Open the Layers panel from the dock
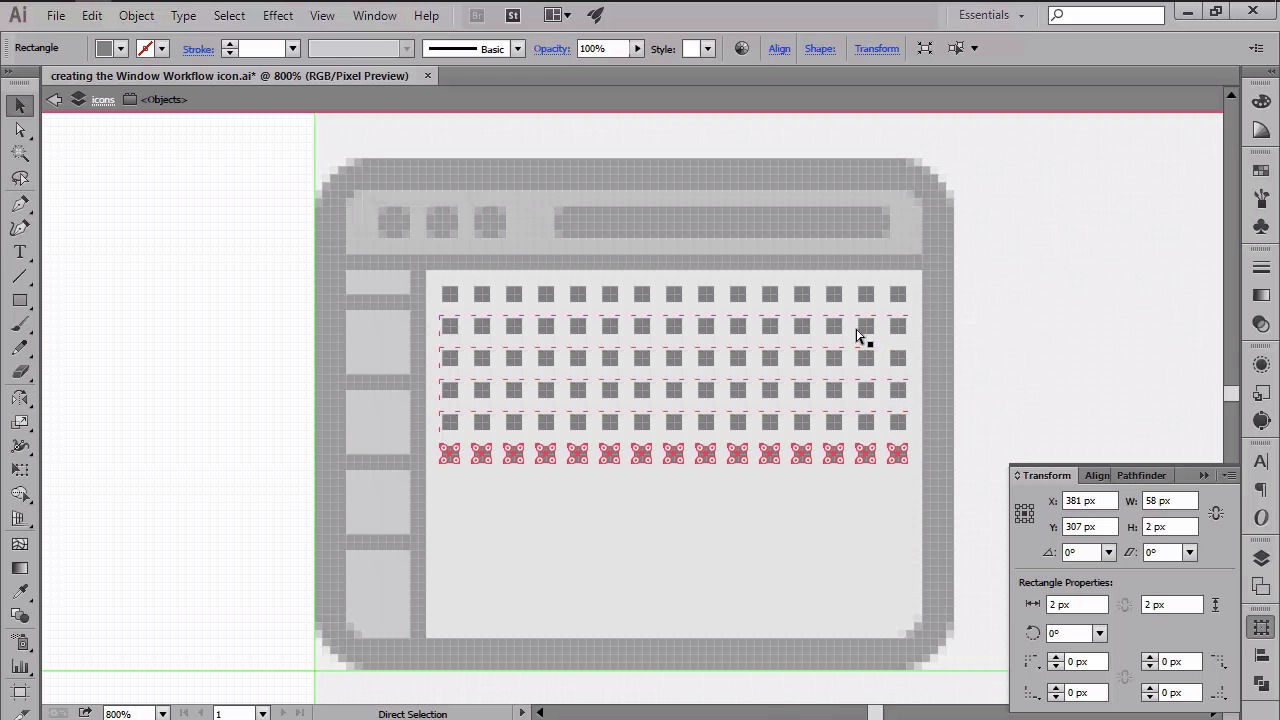 coord(1261,558)
